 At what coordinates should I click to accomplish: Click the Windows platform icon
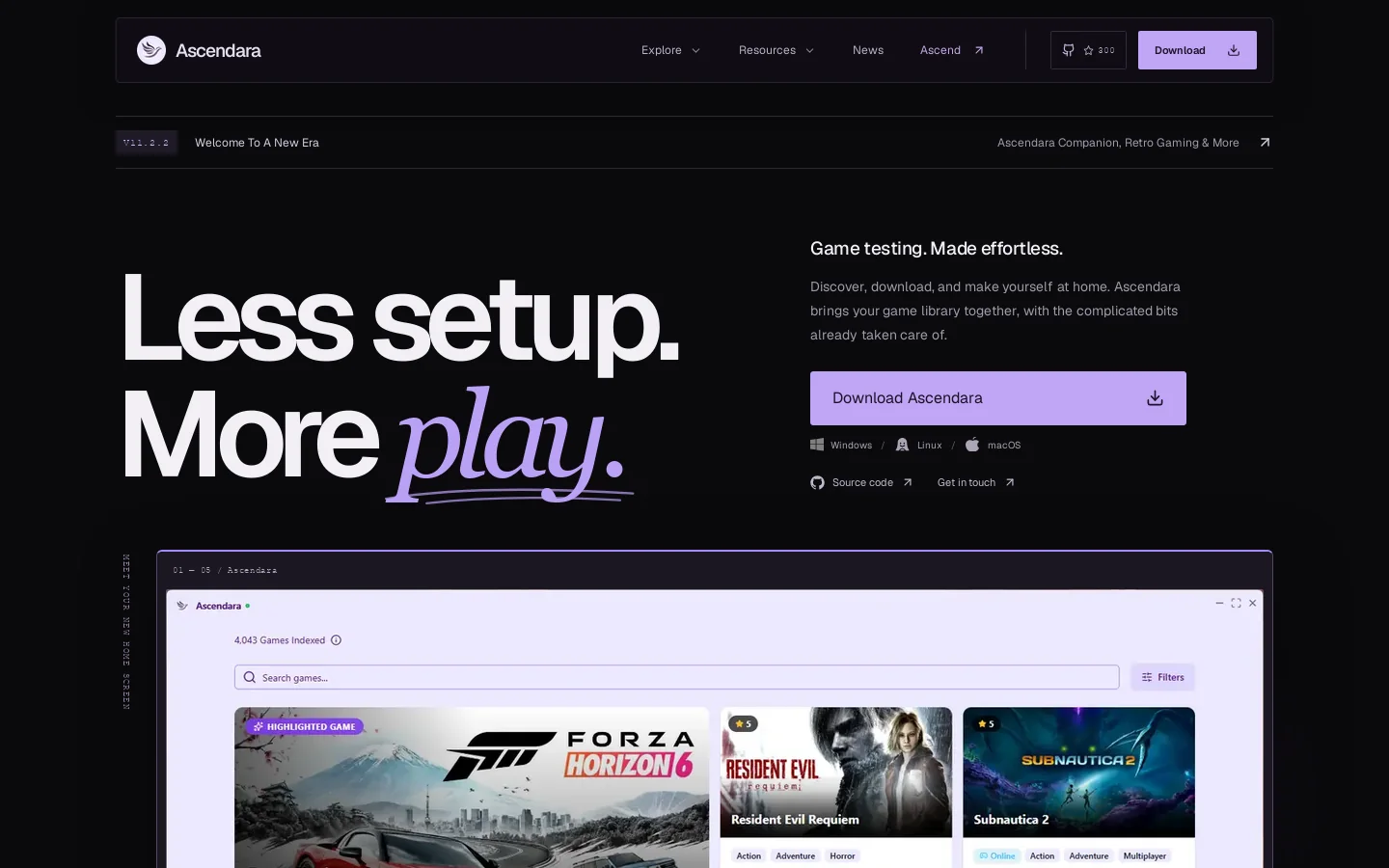pos(817,445)
